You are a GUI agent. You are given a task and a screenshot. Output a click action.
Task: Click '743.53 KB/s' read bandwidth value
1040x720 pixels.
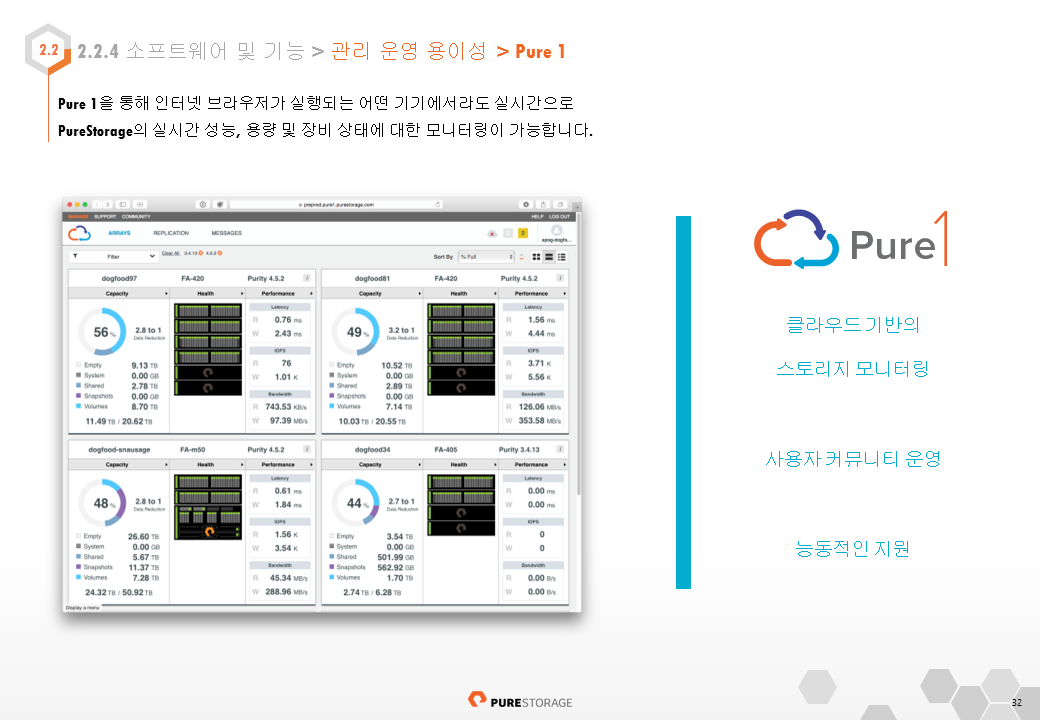(x=286, y=407)
